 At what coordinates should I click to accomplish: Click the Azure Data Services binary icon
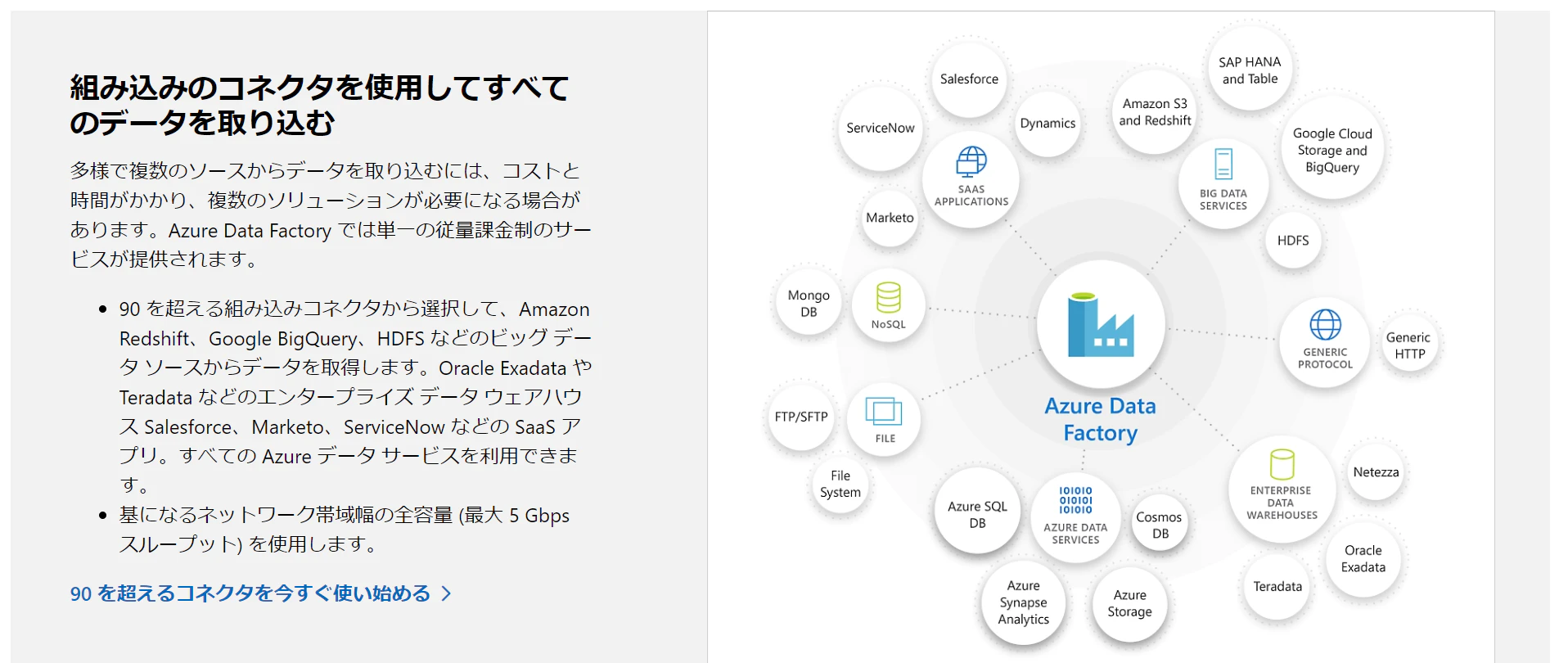tap(1075, 500)
